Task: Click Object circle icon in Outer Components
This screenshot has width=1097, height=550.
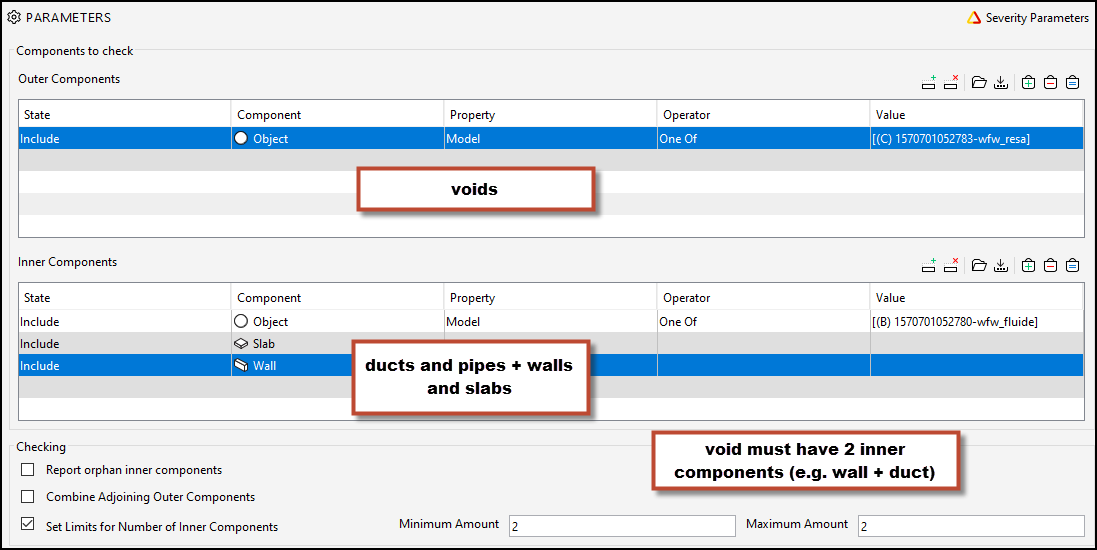Action: click(241, 138)
